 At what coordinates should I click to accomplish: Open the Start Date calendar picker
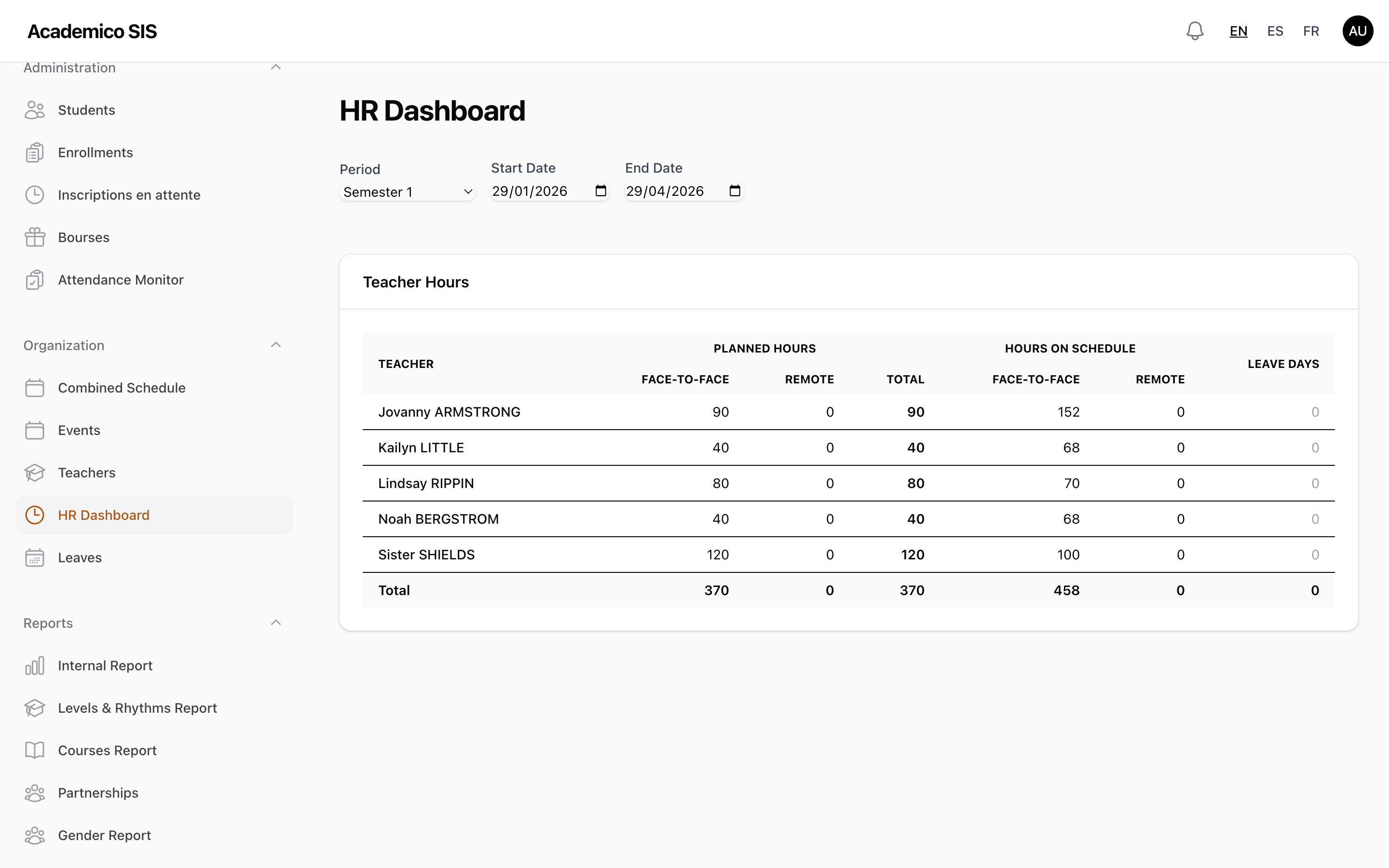600,191
